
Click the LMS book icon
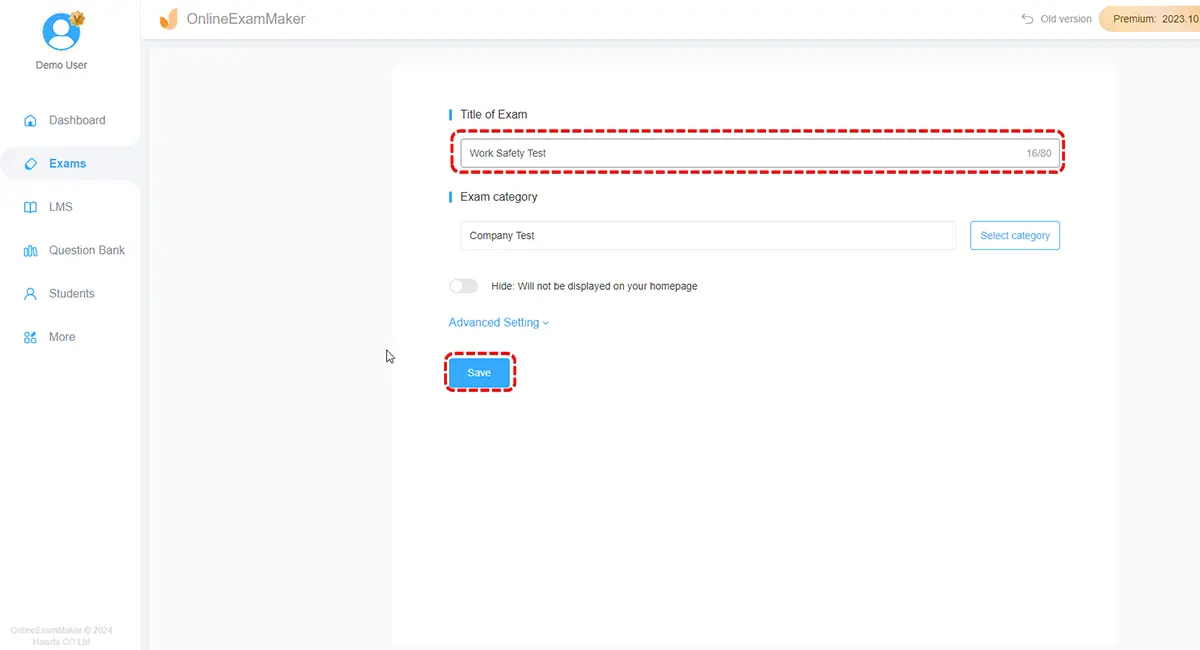click(30, 207)
